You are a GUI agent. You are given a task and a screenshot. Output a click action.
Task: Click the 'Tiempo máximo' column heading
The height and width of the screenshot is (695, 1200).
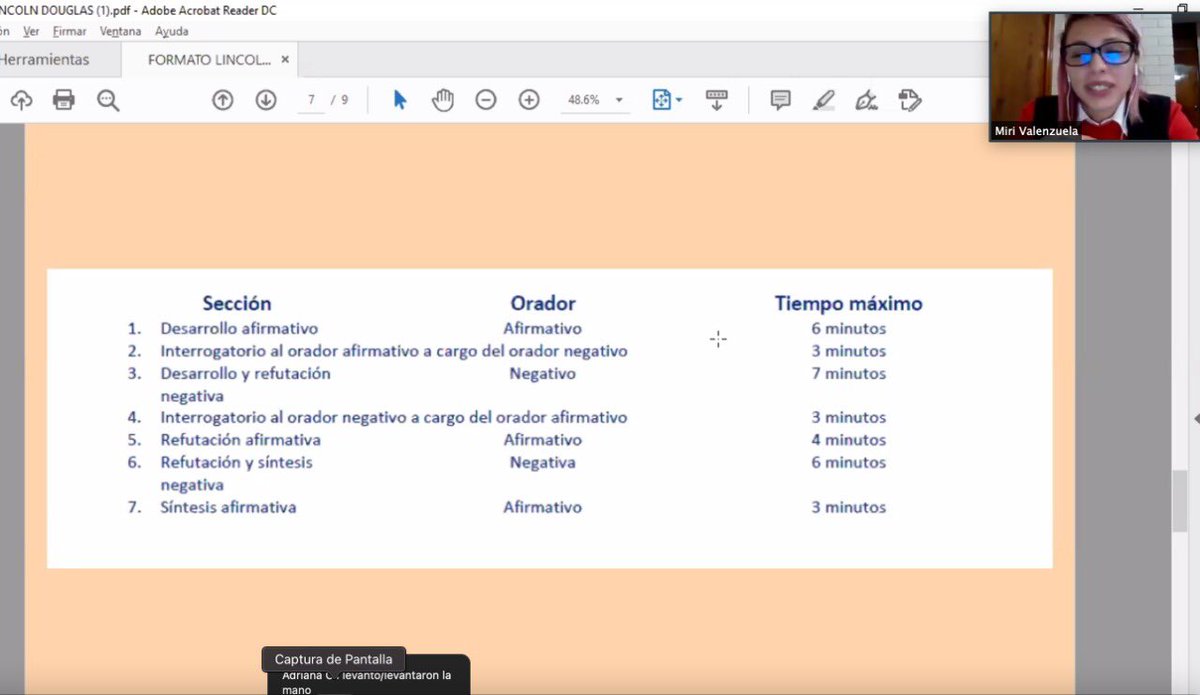pyautogui.click(x=849, y=303)
